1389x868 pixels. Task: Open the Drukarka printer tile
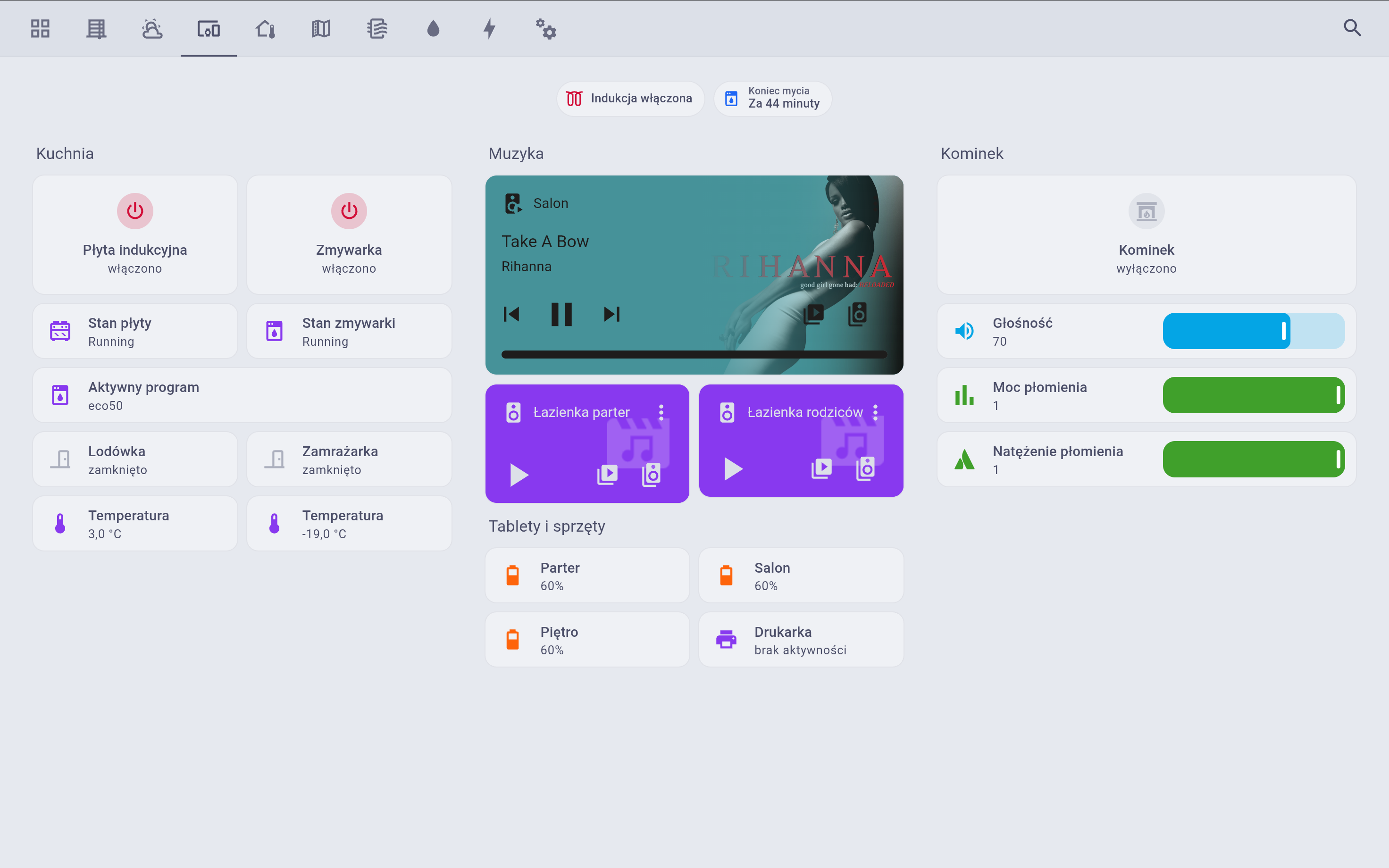[801, 640]
